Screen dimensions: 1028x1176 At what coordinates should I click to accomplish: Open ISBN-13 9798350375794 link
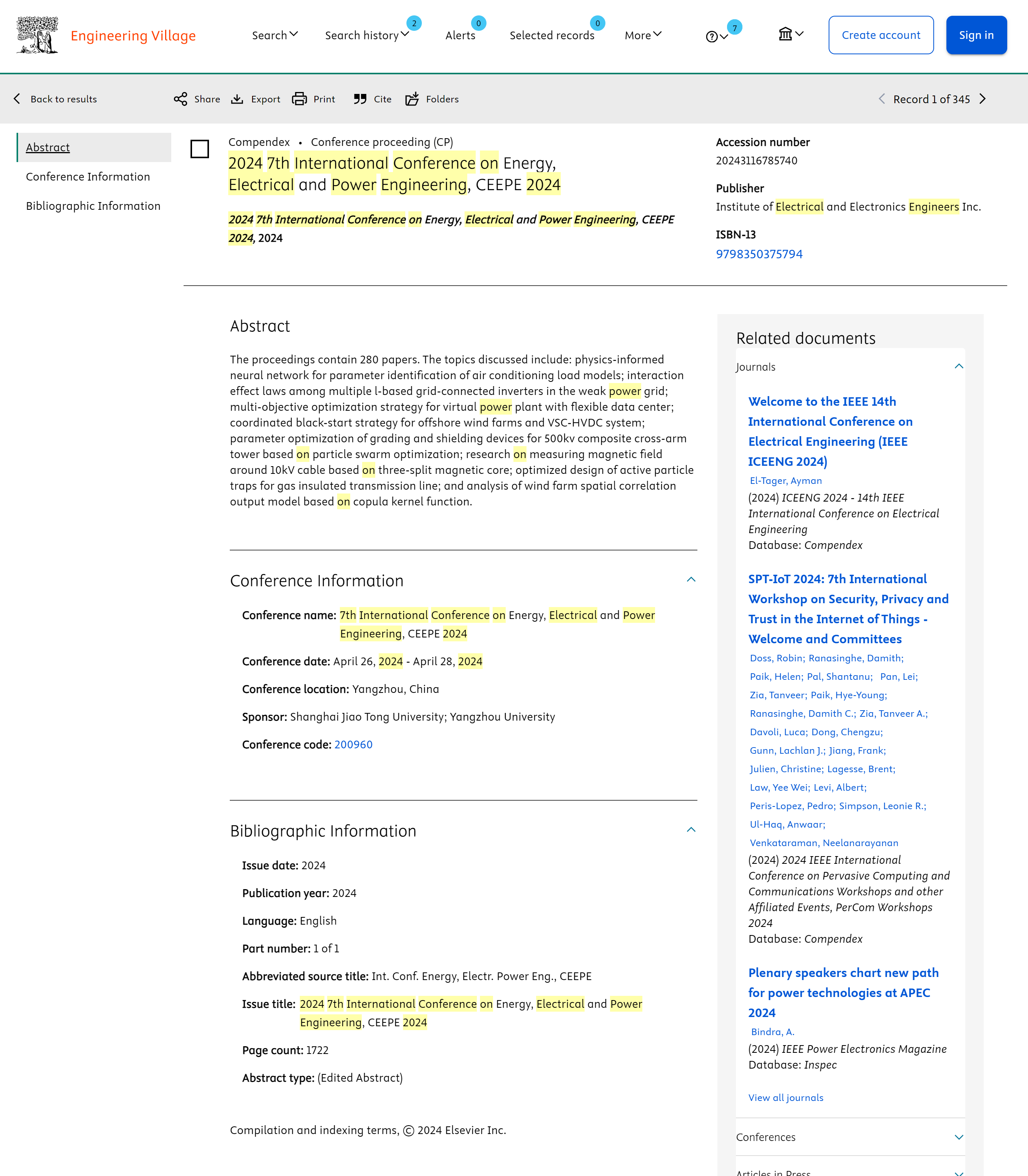coord(759,254)
